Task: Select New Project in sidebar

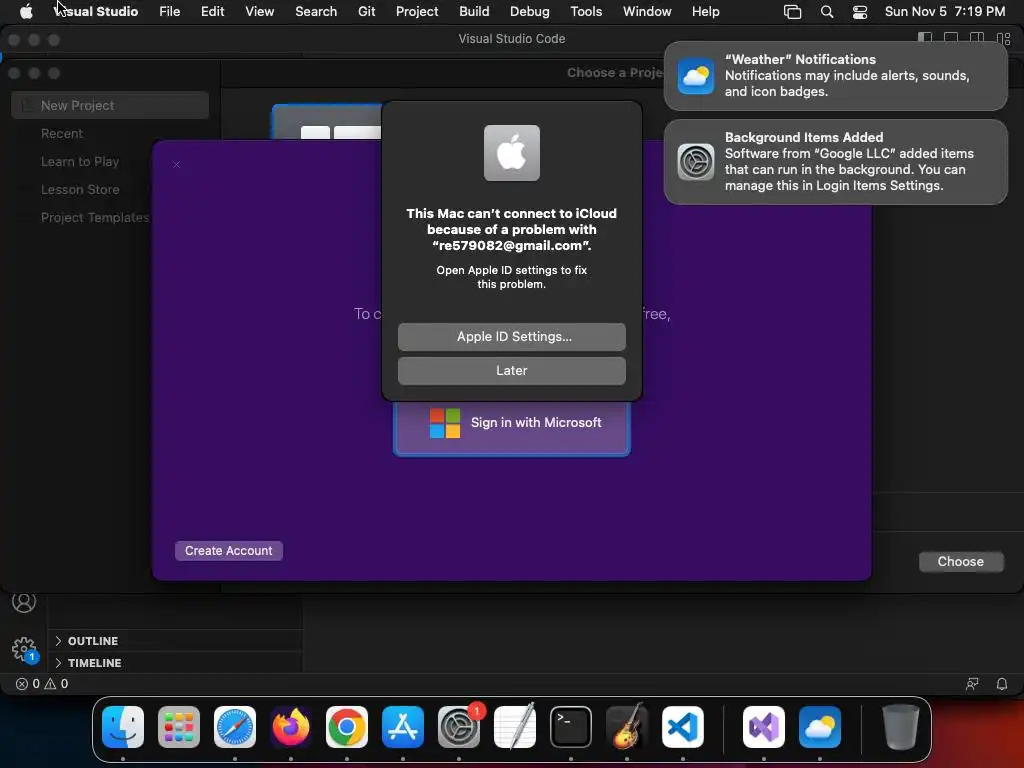Action: coord(110,105)
